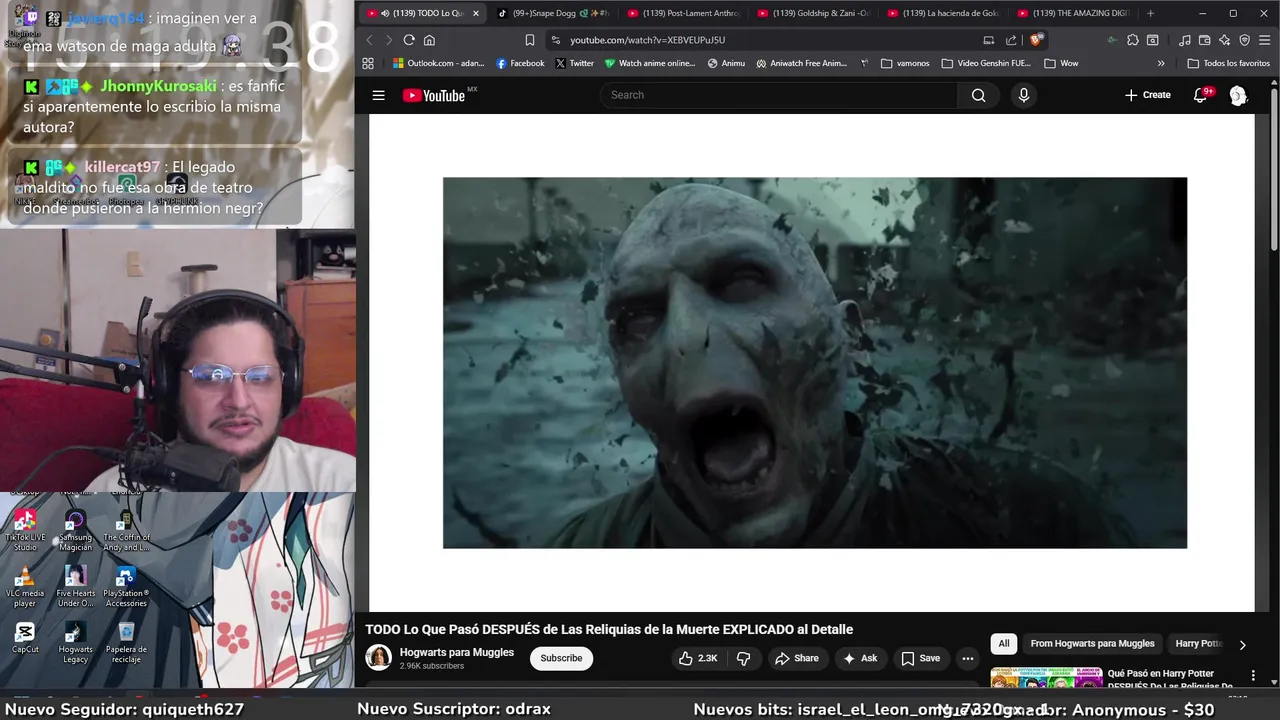1280x720 pixels.
Task: Open the extensions puzzle icon
Action: pyautogui.click(x=1132, y=40)
